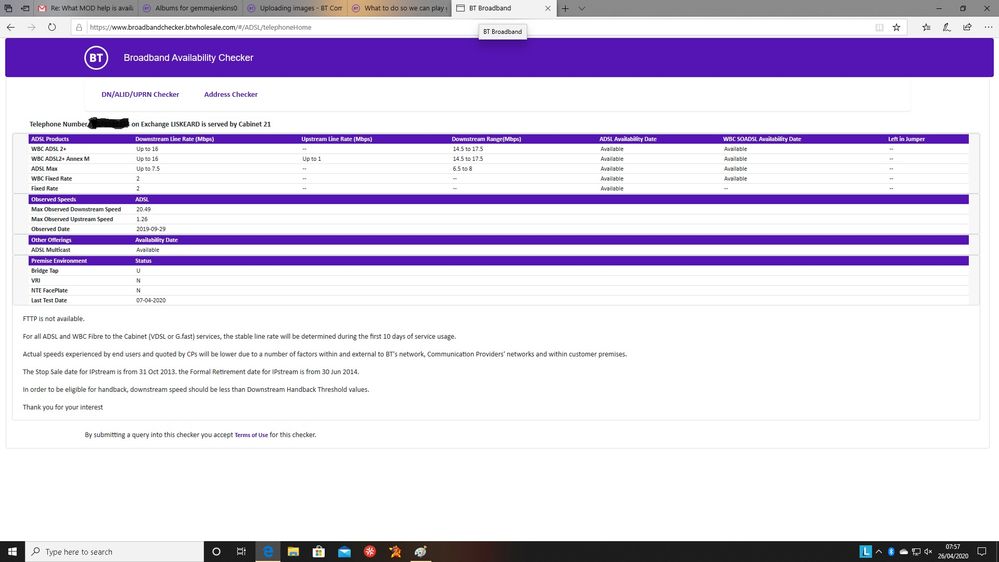Expand the tab preview chevron
This screenshot has height=562, width=999.
pos(582,8)
